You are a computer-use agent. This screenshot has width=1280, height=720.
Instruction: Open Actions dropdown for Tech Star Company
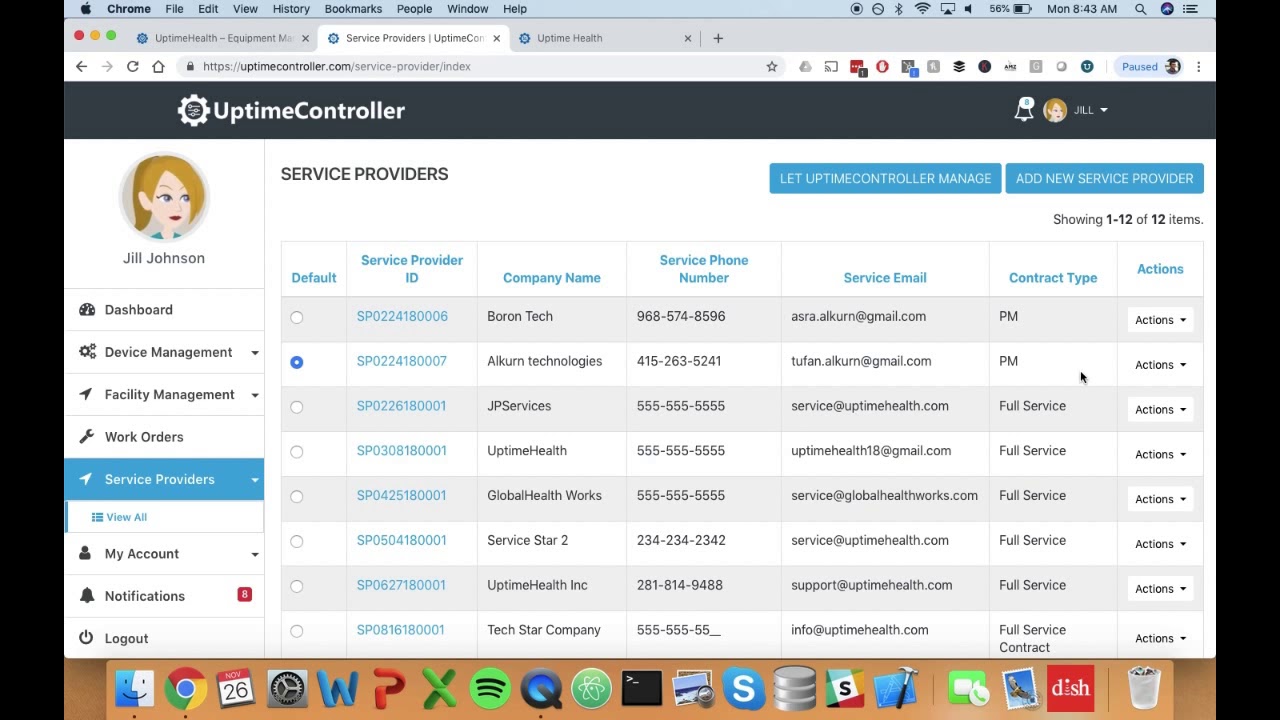pyautogui.click(x=1160, y=638)
